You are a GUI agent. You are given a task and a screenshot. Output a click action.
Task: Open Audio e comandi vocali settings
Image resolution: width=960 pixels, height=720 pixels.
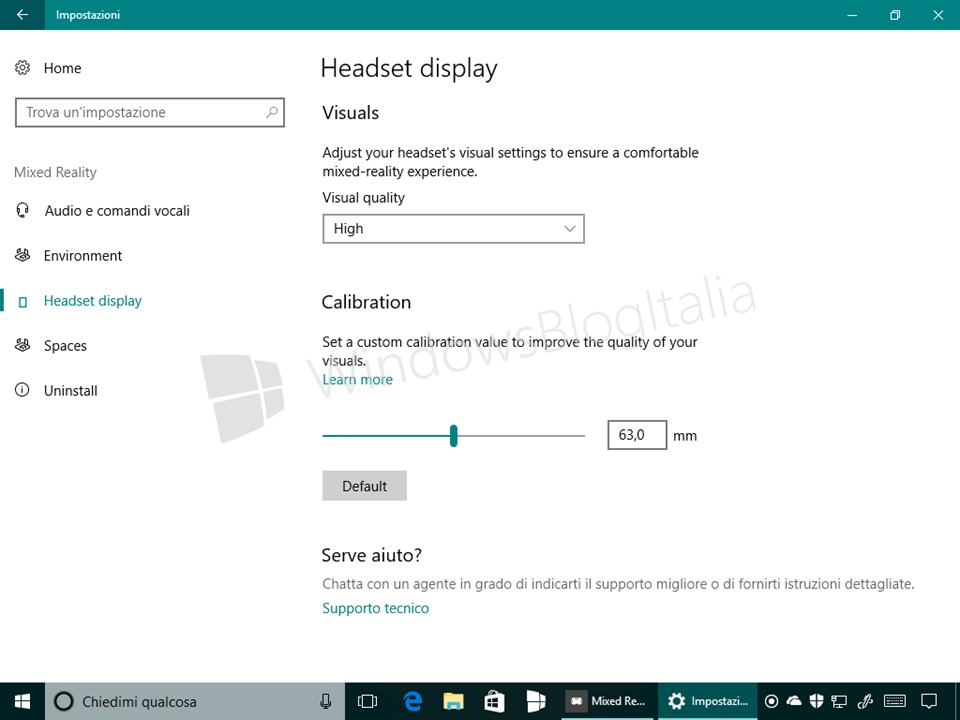coord(117,211)
